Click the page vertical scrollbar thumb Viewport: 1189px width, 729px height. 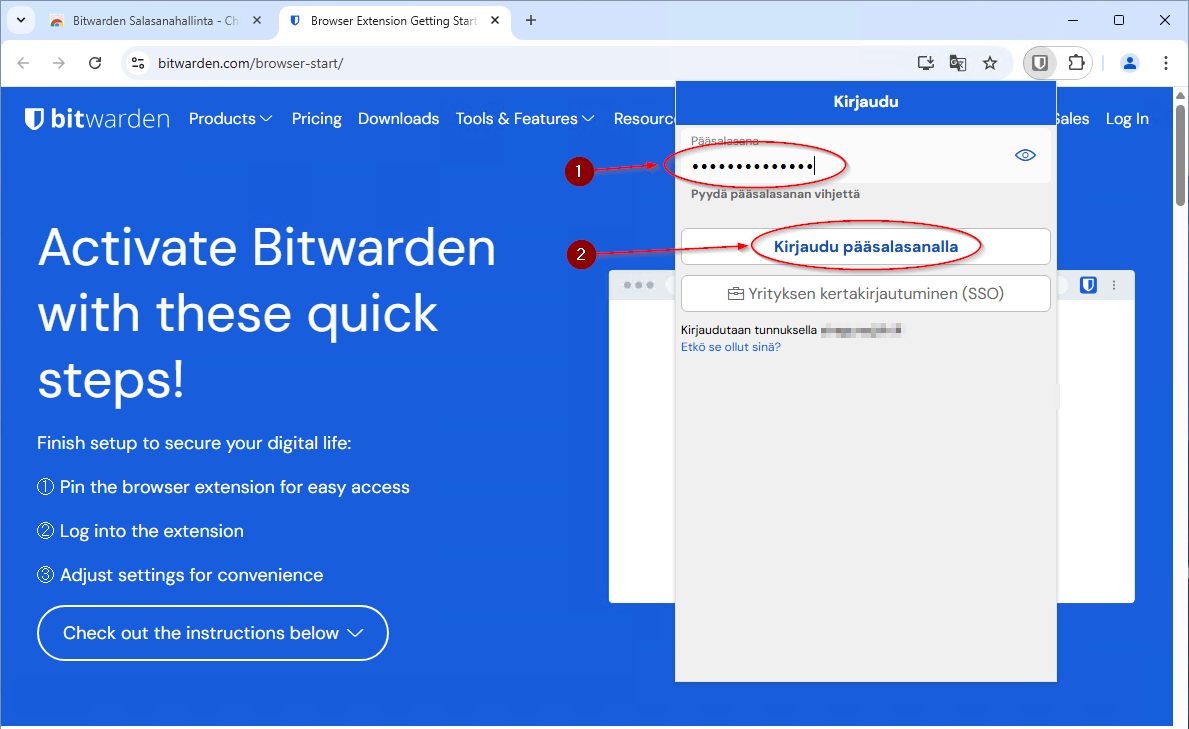[x=1180, y=154]
